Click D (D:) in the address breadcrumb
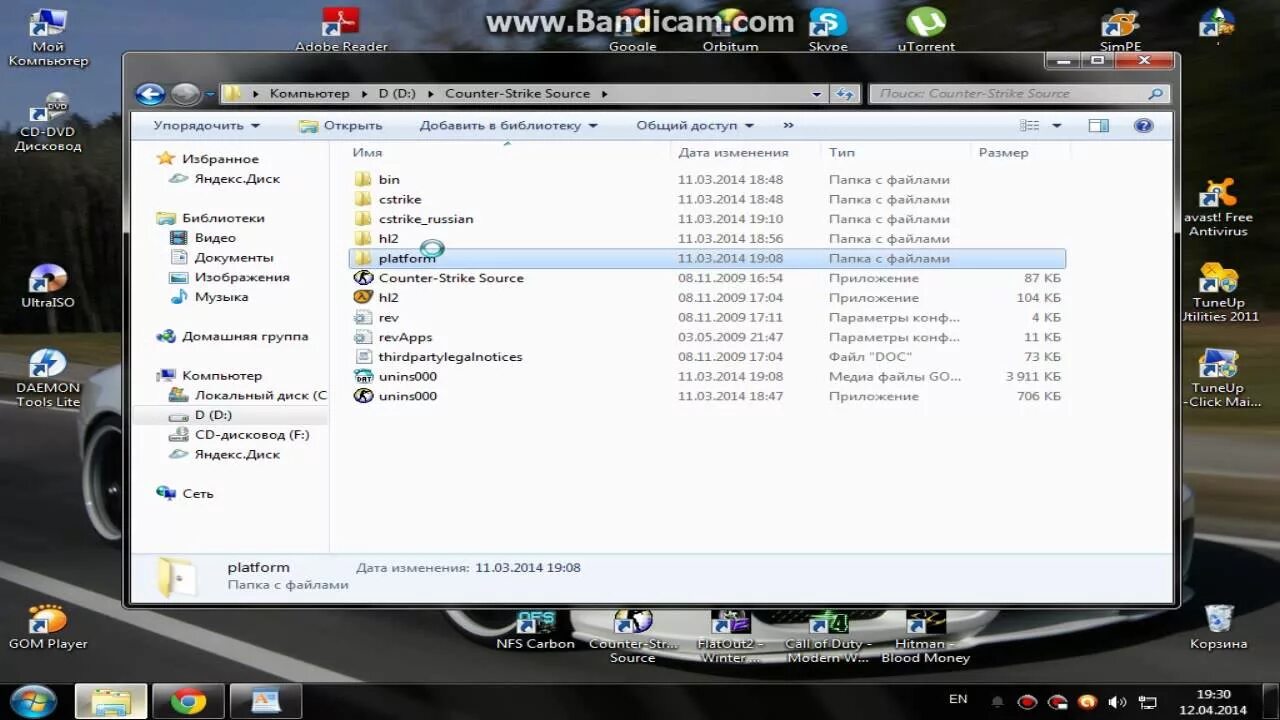1280x720 pixels. 397,93
